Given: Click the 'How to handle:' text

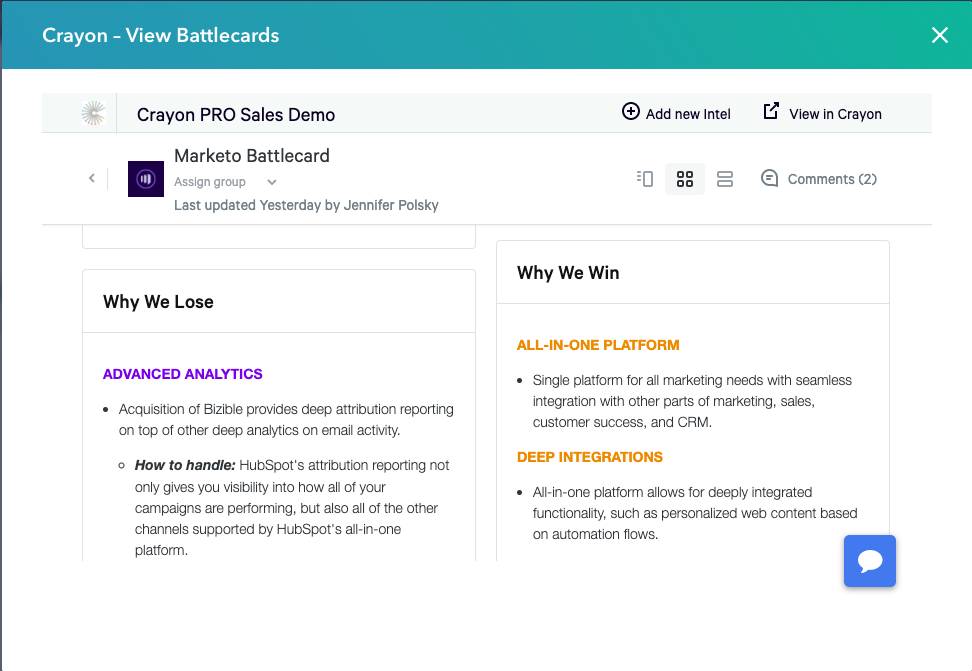Looking at the screenshot, I should pyautogui.click(x=185, y=465).
